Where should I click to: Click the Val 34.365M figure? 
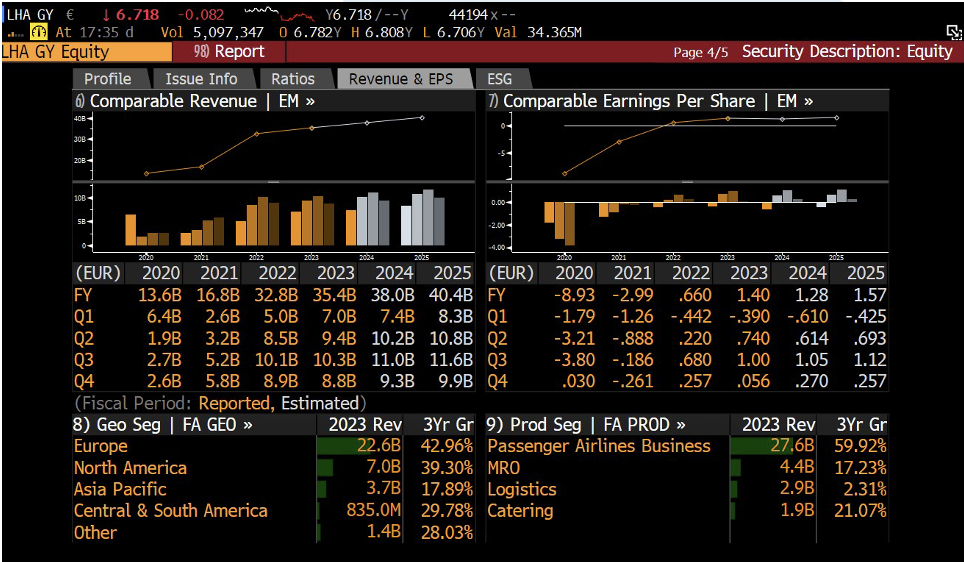[538, 33]
